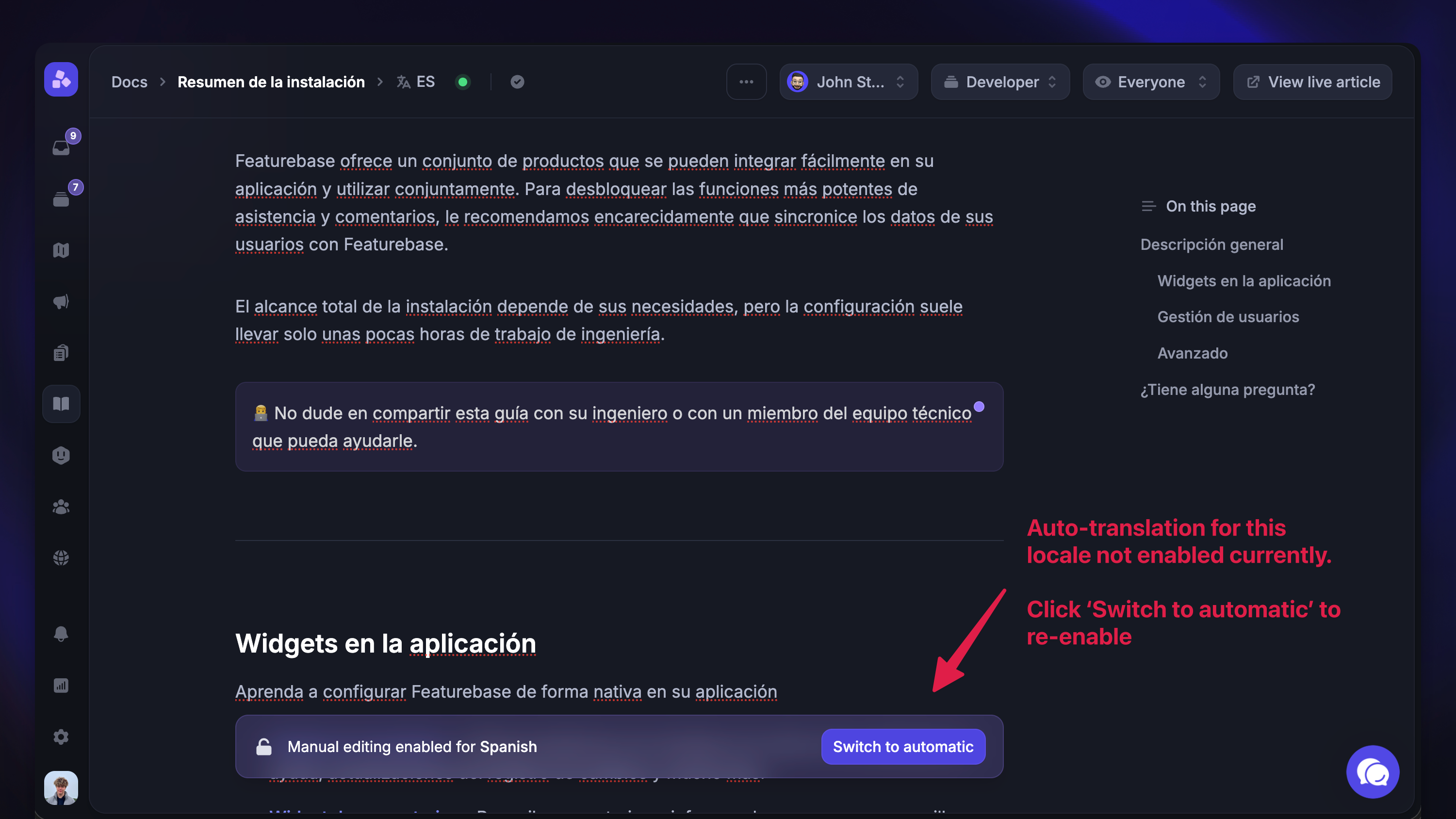This screenshot has width=1456, height=819.
Task: Open the AI bot face icon
Action: pyautogui.click(x=61, y=455)
